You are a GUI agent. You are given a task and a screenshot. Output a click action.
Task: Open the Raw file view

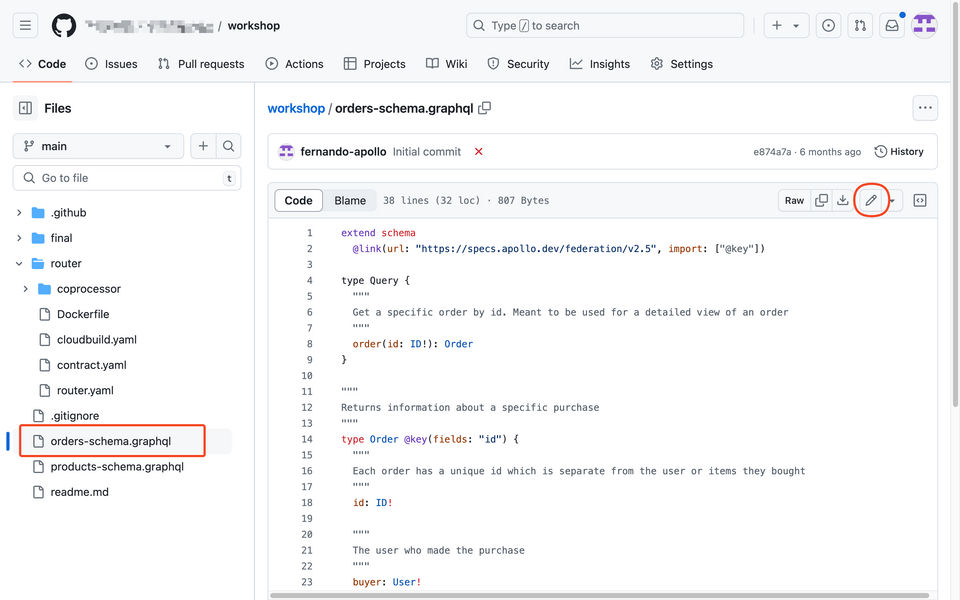click(x=794, y=200)
